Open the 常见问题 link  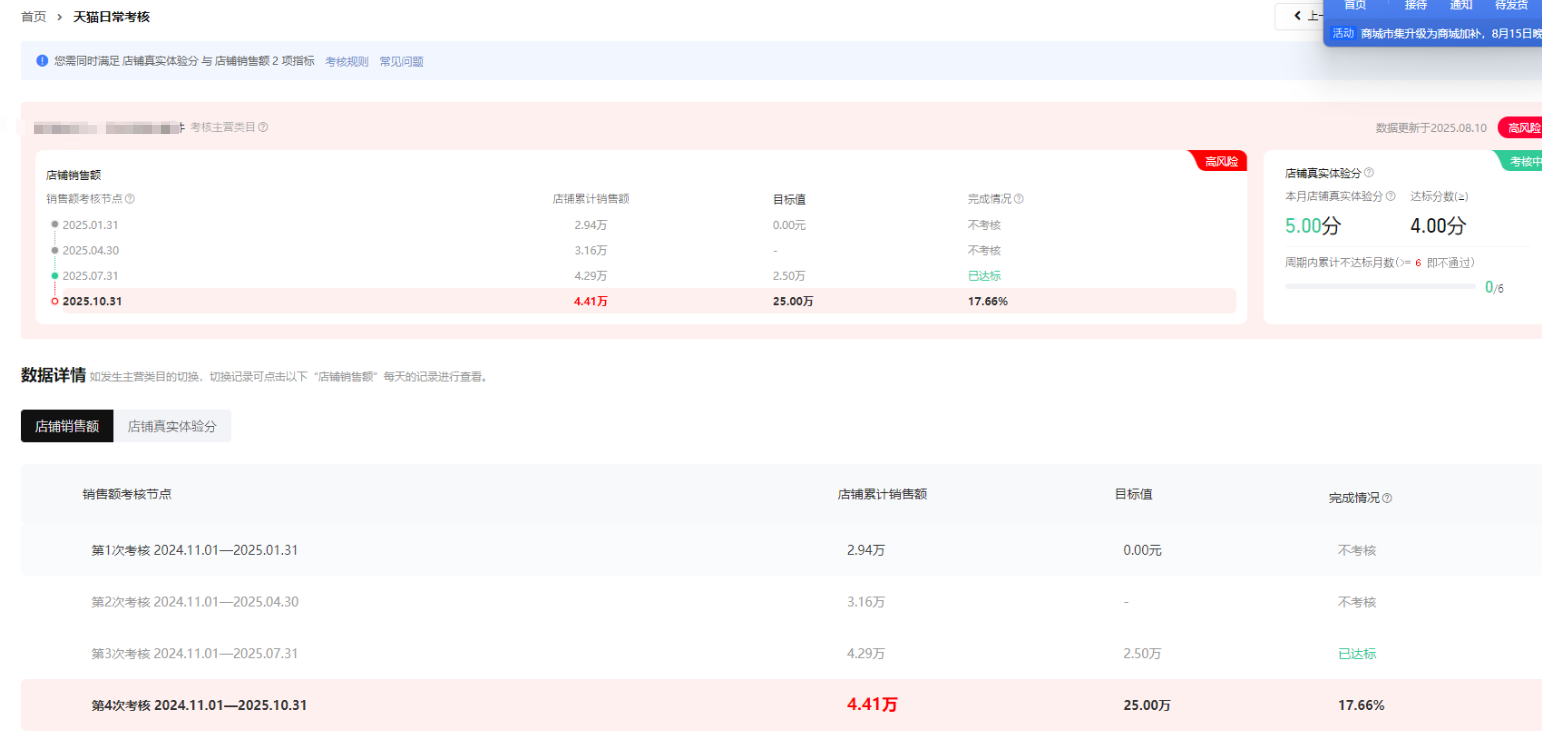401,62
